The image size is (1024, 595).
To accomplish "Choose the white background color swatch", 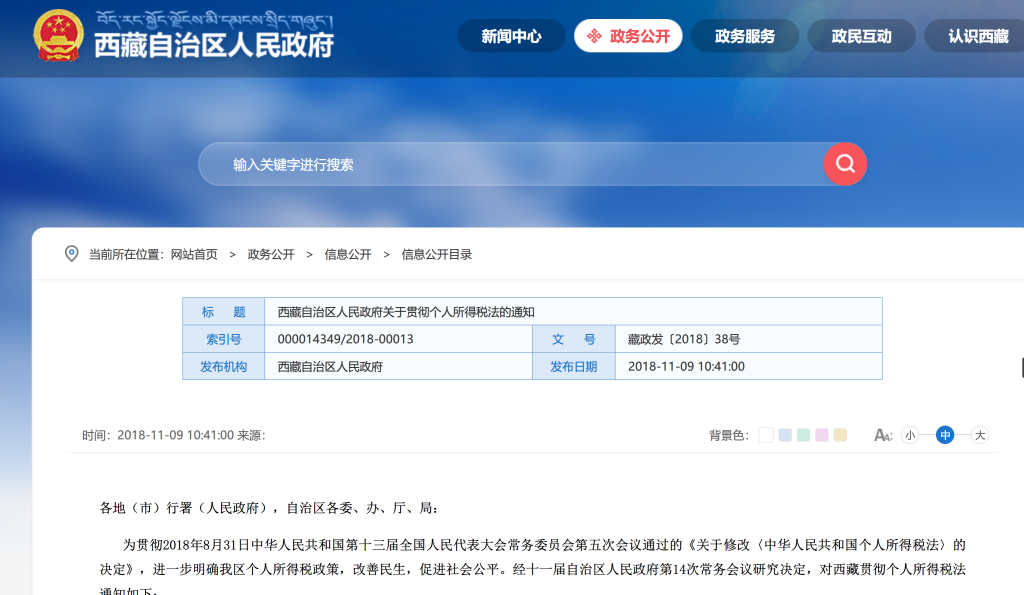I will pyautogui.click(x=766, y=435).
